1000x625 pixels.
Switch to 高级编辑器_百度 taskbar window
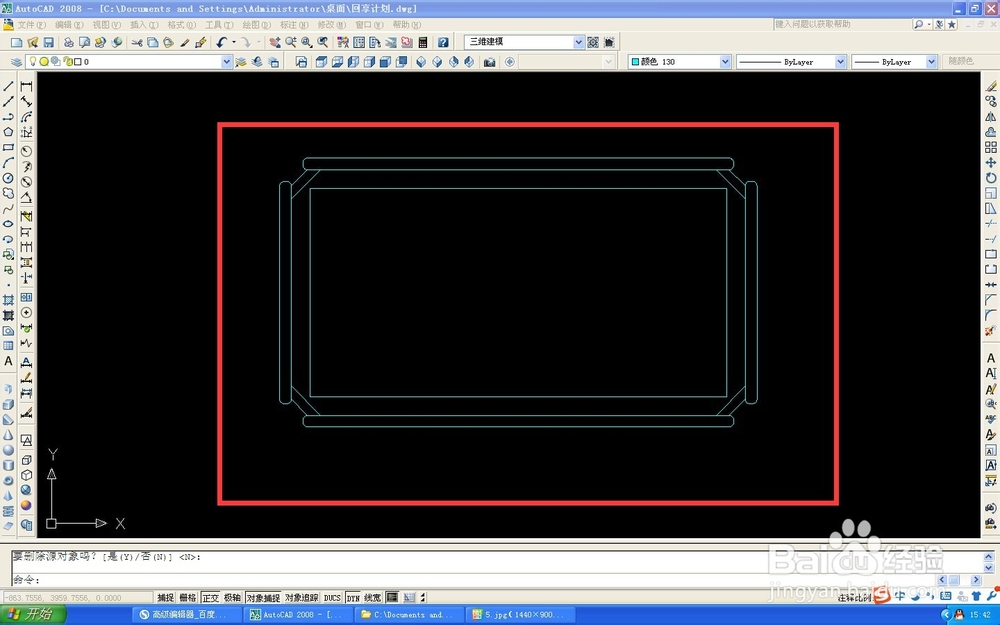(186, 615)
